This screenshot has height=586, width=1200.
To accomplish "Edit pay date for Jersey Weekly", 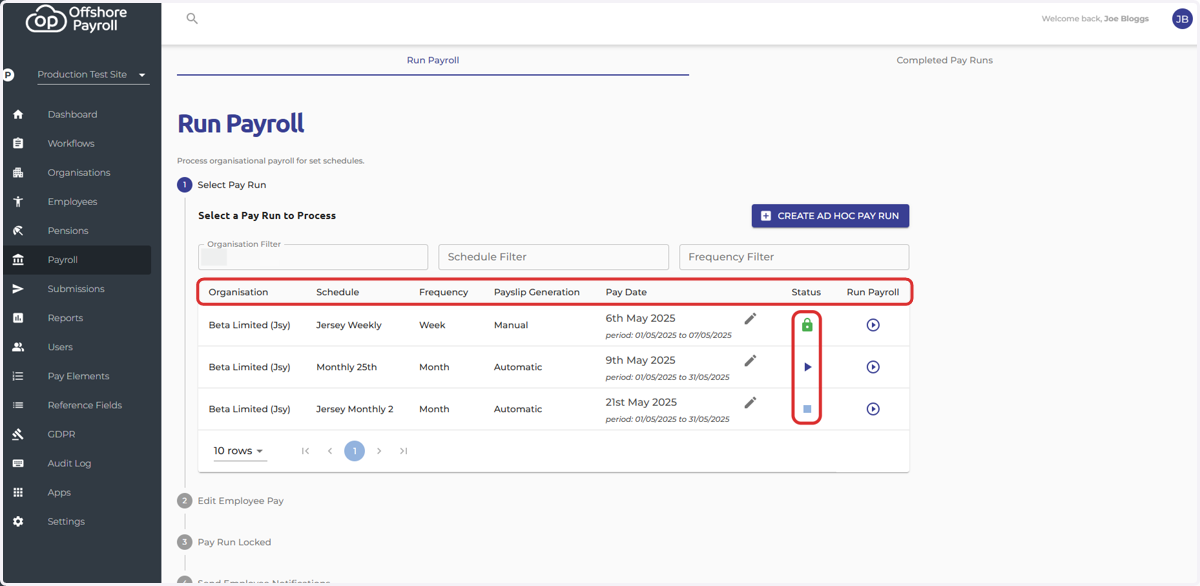I will [750, 318].
